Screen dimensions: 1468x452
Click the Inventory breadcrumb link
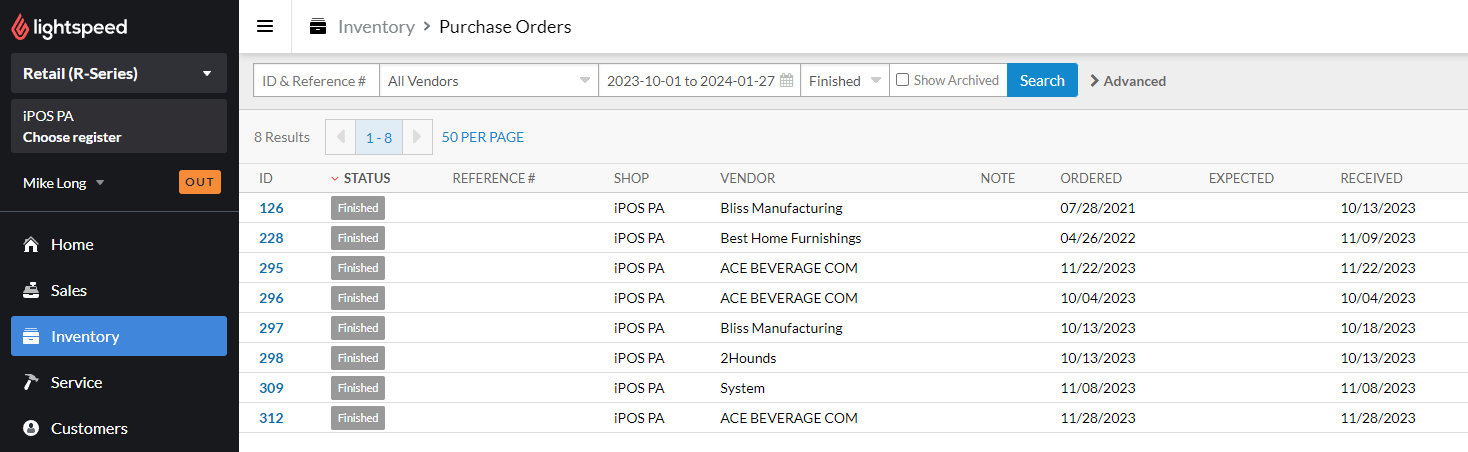coord(376,27)
